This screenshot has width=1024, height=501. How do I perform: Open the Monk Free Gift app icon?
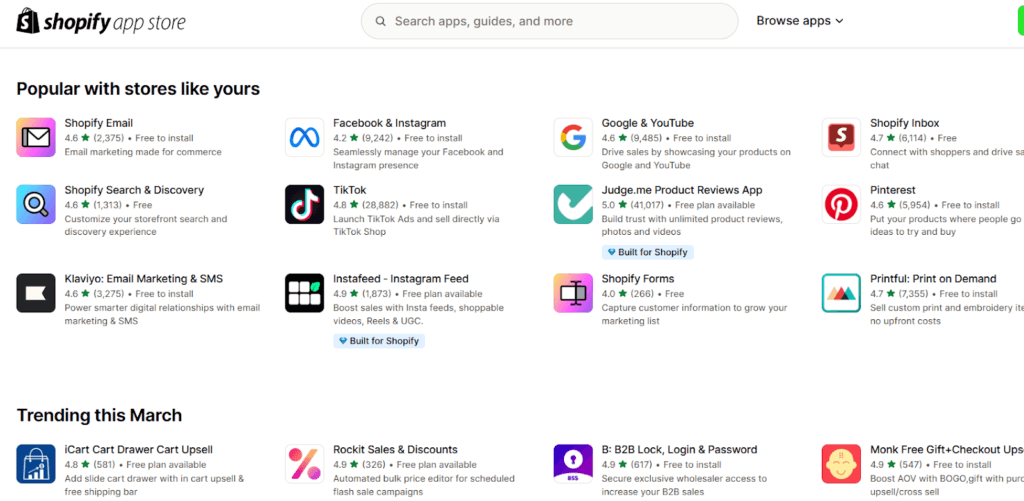841,464
